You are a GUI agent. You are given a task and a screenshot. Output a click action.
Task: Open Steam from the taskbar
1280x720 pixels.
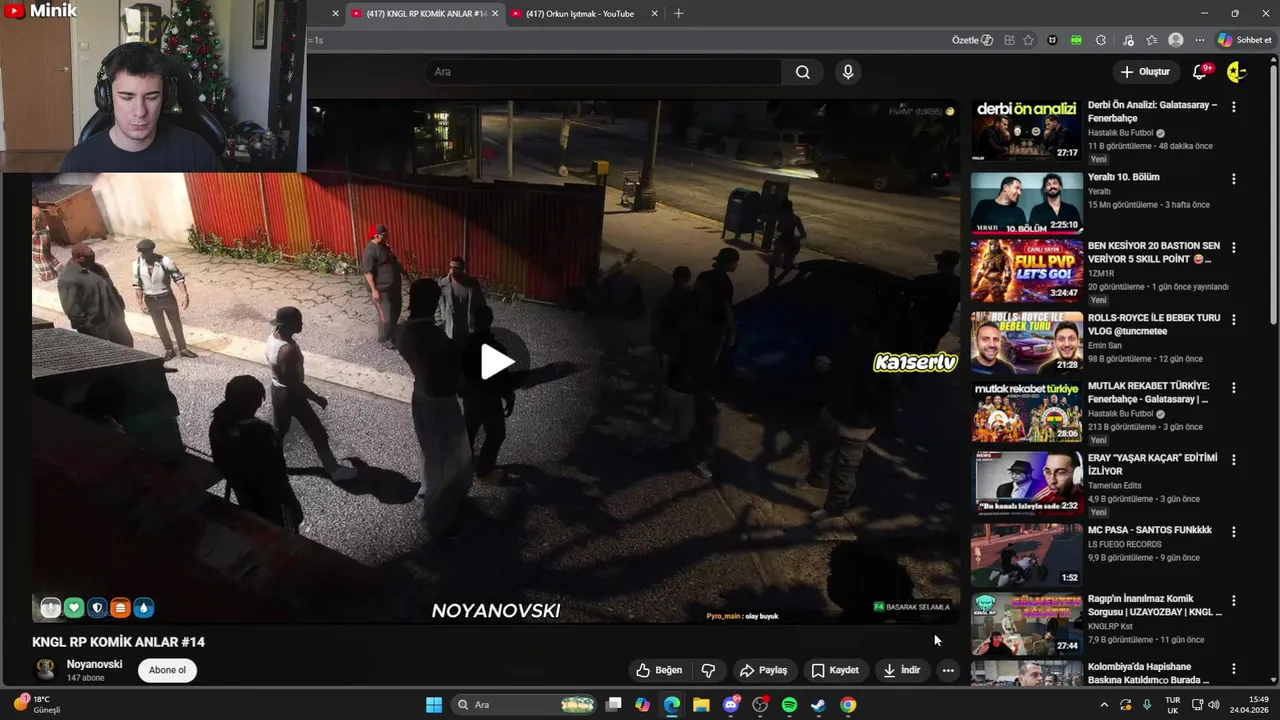click(818, 705)
